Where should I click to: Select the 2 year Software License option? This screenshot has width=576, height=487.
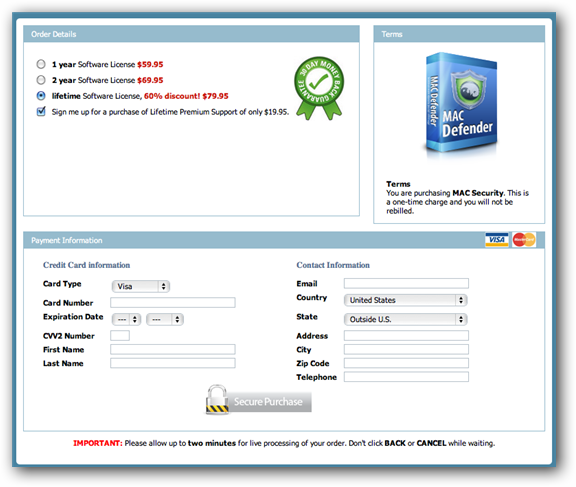[x=41, y=80]
